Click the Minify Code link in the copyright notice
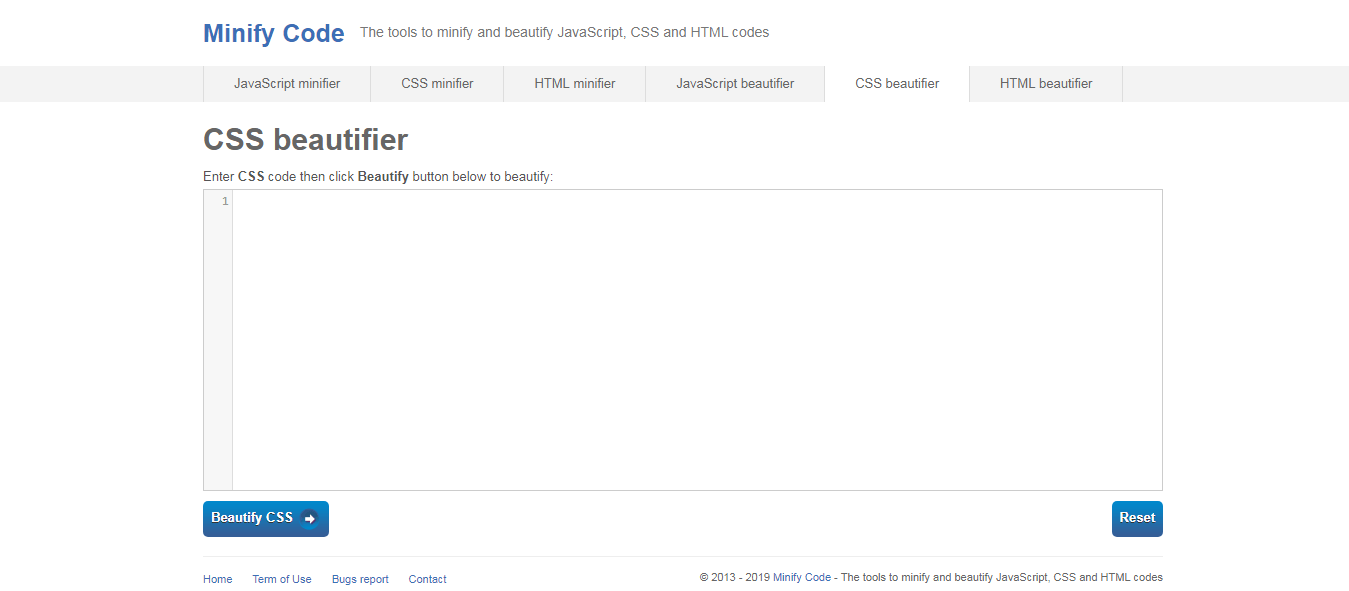 pyautogui.click(x=802, y=577)
